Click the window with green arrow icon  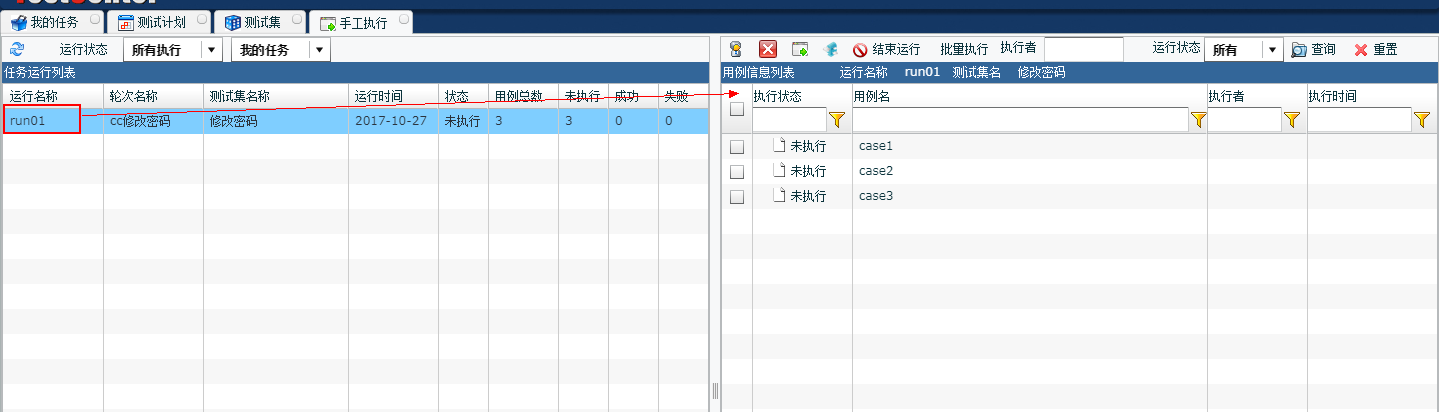pos(800,49)
